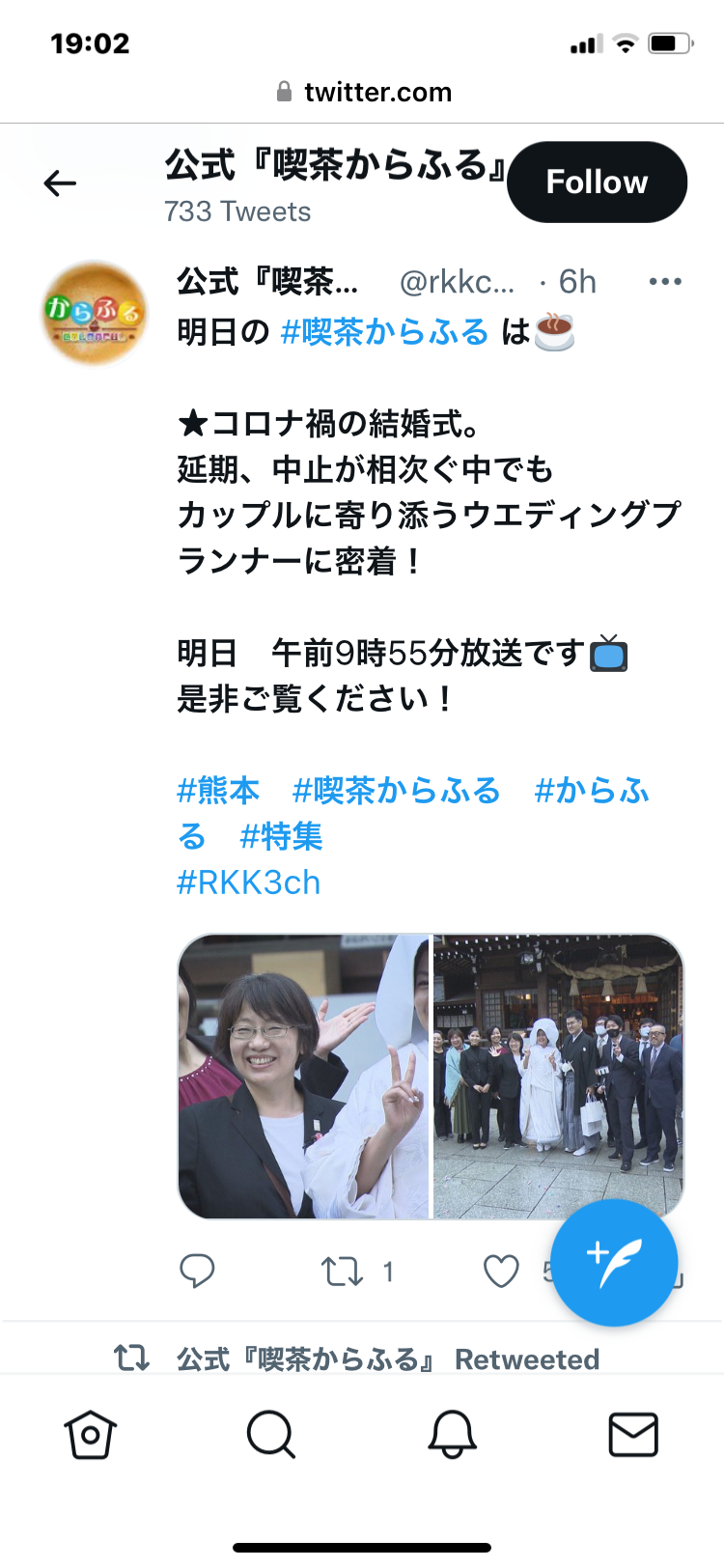Go back with the left arrow icon
The width and height of the screenshot is (724, 1568).
pos(60,182)
